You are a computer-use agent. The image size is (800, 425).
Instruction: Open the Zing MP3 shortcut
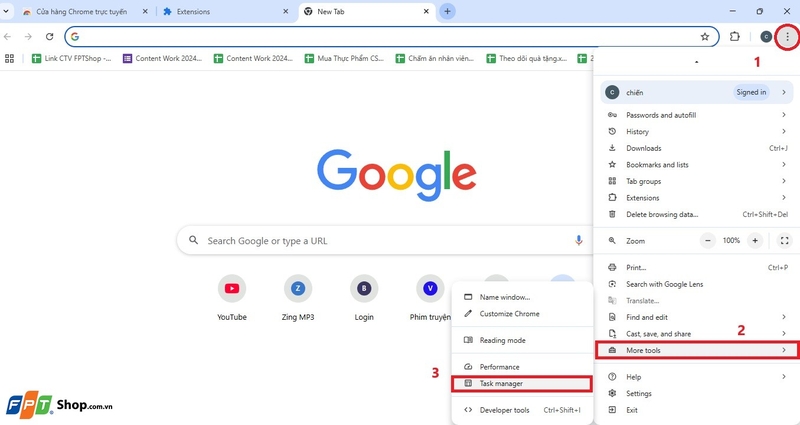pyautogui.click(x=298, y=298)
